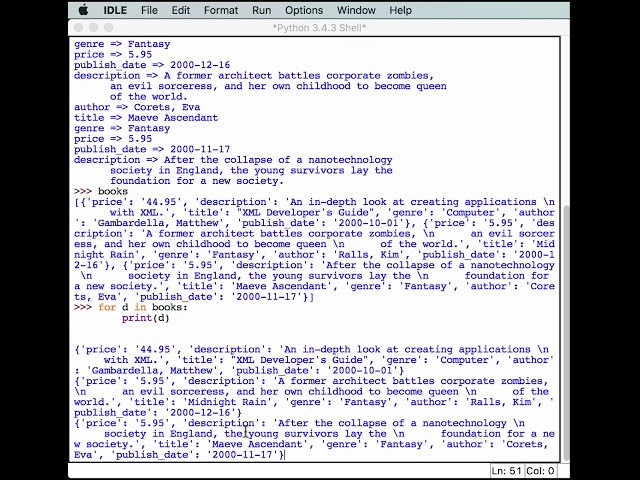Screen dimensions: 640x480
Task: Open the Run menu
Action: [x=261, y=10]
